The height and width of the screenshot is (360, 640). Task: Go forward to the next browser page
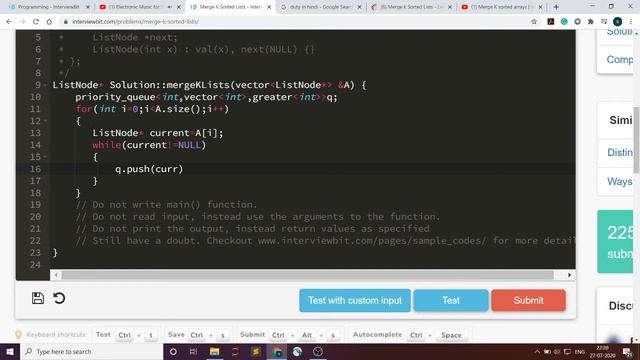[22, 22]
